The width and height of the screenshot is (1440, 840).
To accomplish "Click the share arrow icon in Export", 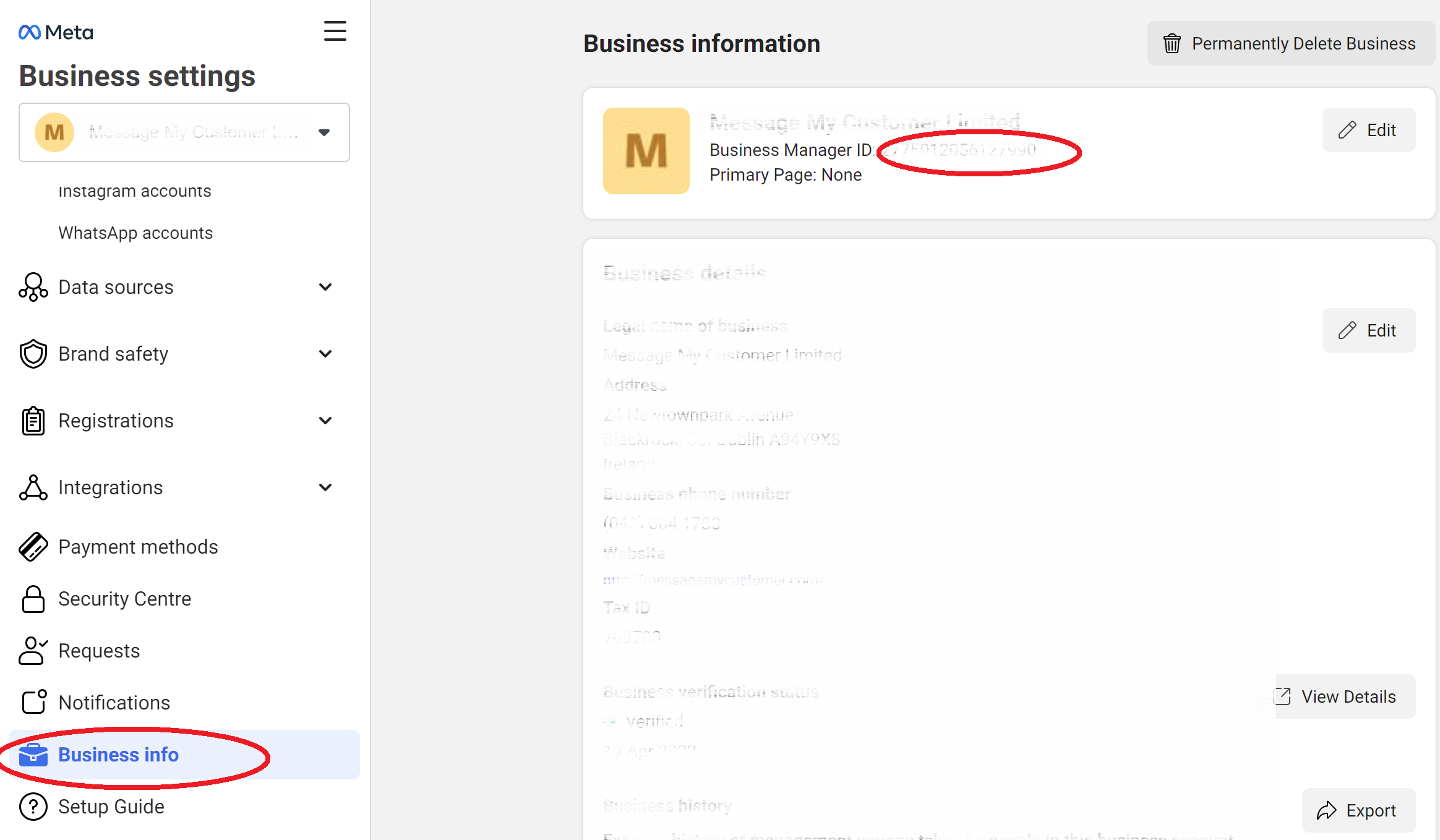I will point(1327,810).
